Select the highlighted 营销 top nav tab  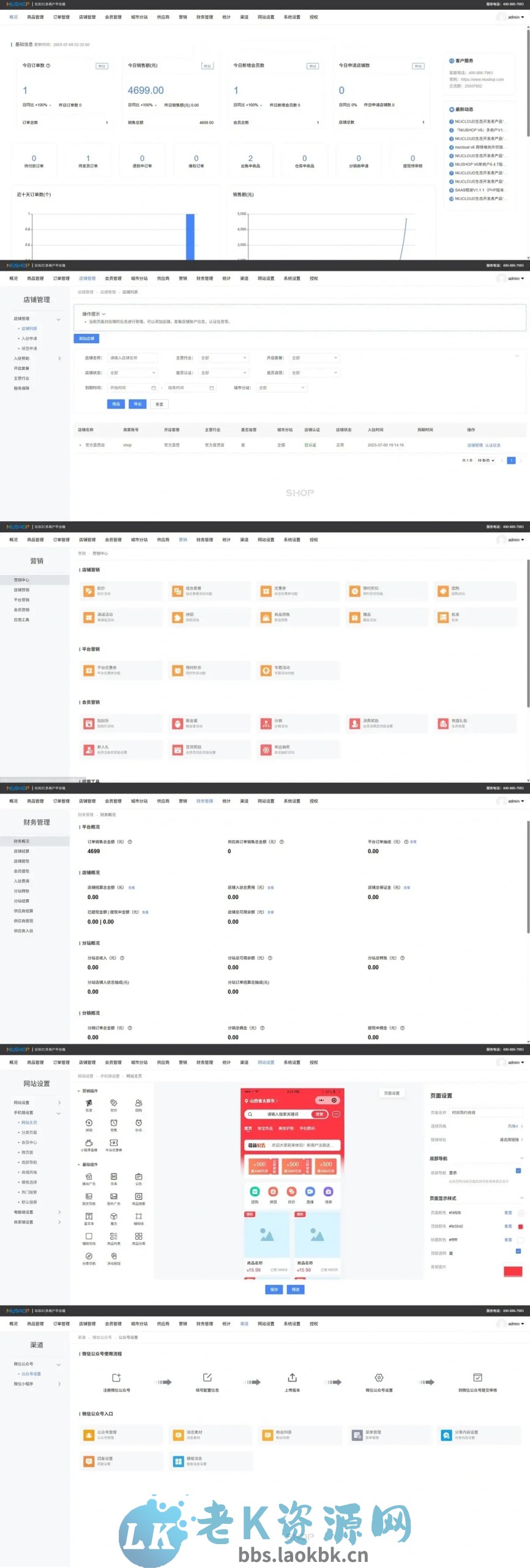click(183, 540)
